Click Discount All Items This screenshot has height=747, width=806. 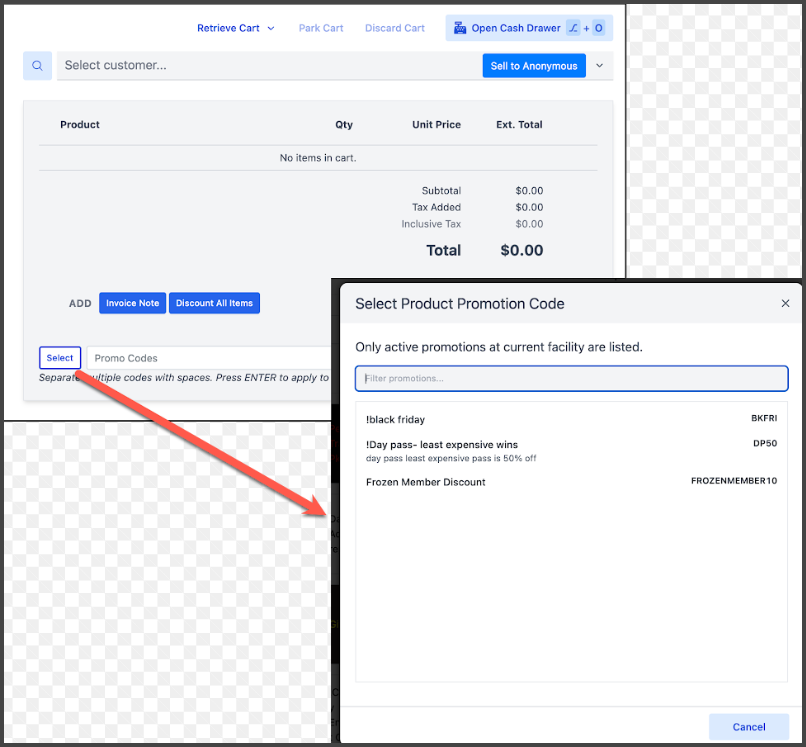[214, 303]
